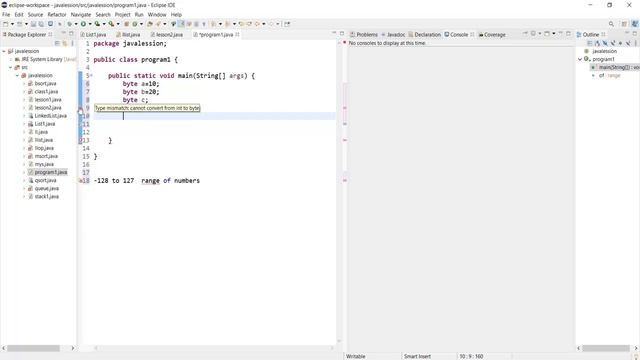
Task: Collapse the src folder node
Action: 11,67
